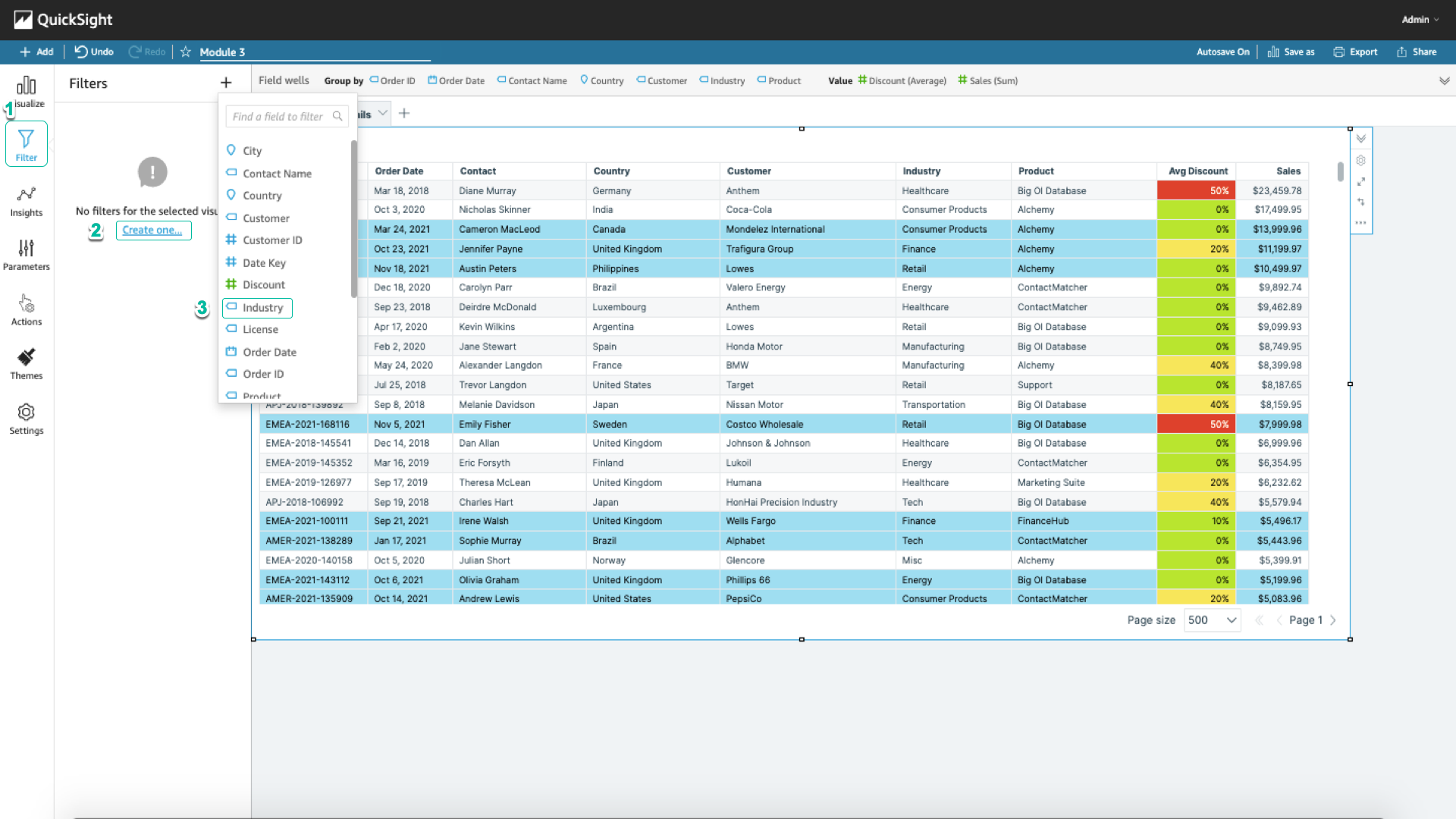This screenshot has width=1456, height=819.
Task: Click the Create one... link
Action: tap(153, 231)
